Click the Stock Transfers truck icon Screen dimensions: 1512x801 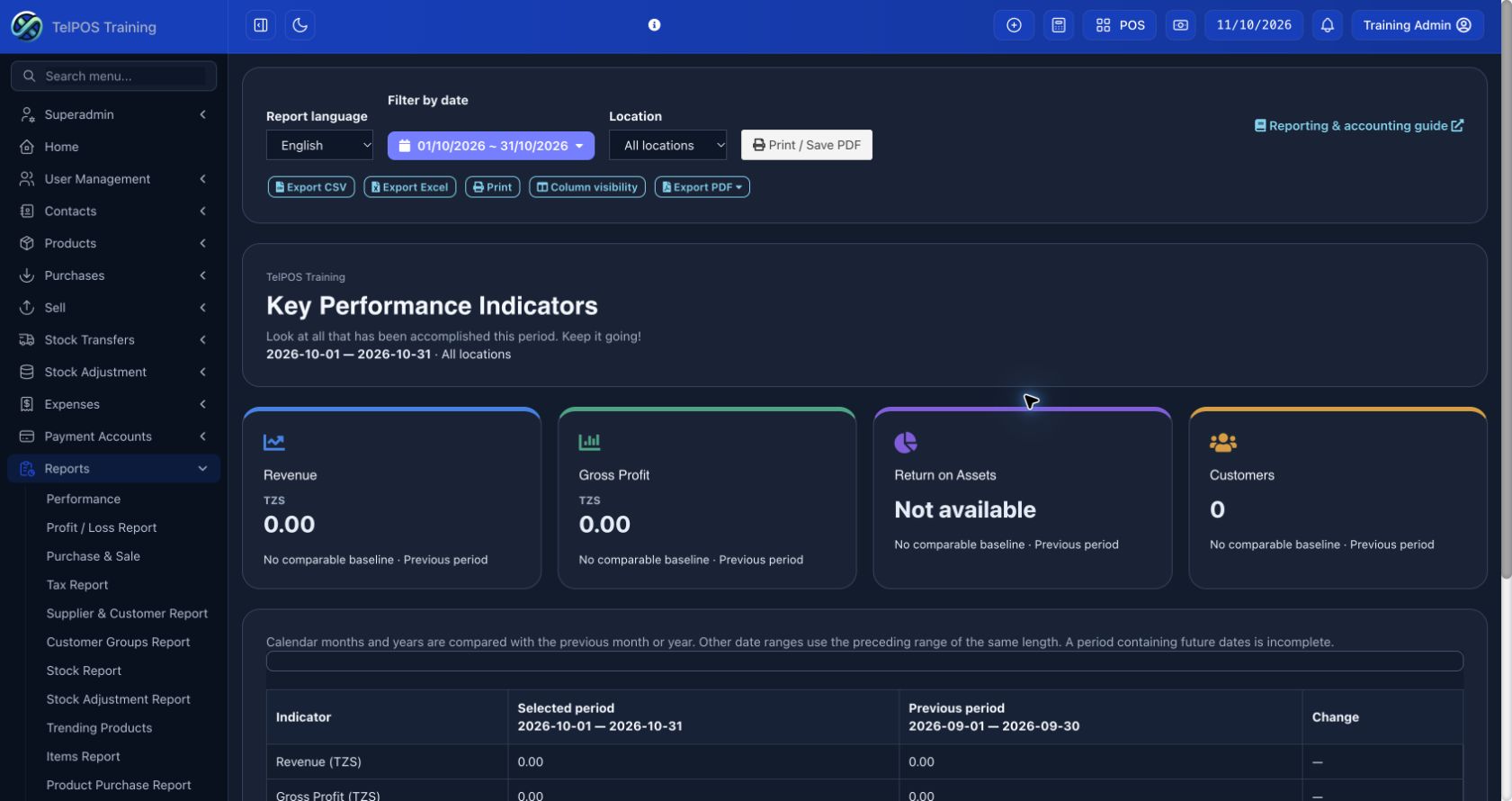[x=27, y=340]
